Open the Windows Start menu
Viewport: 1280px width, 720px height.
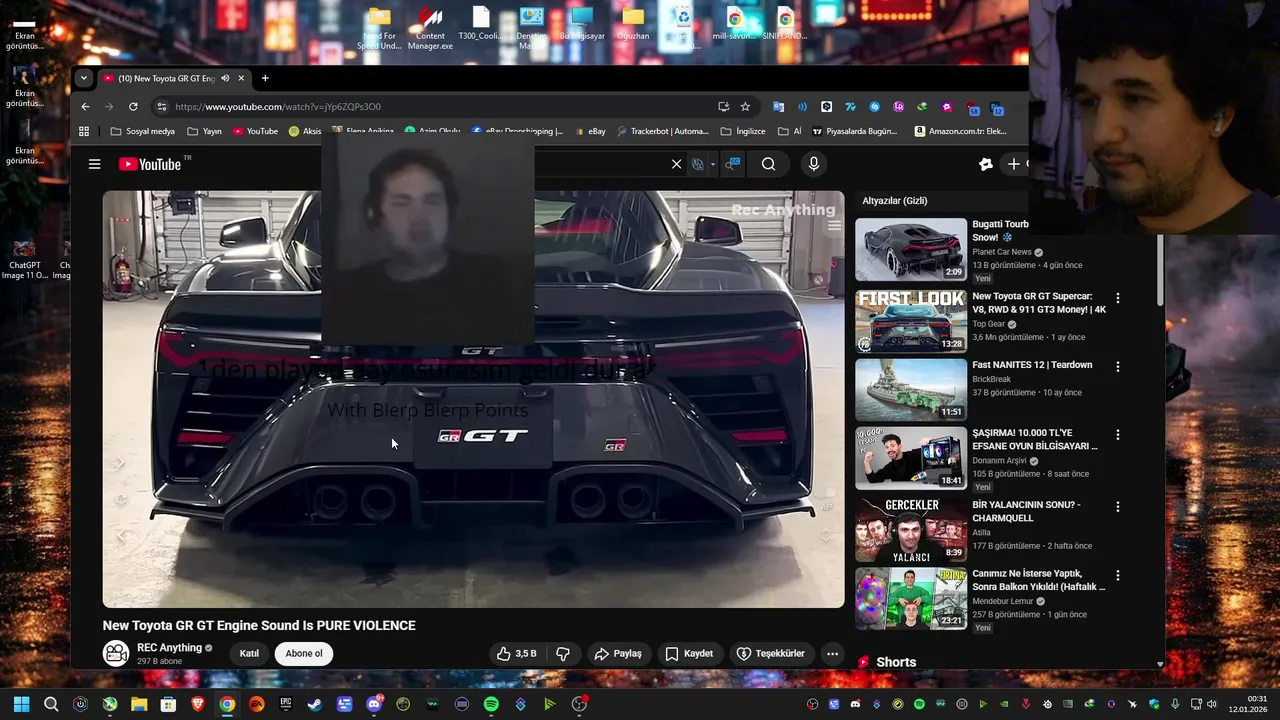(22, 704)
